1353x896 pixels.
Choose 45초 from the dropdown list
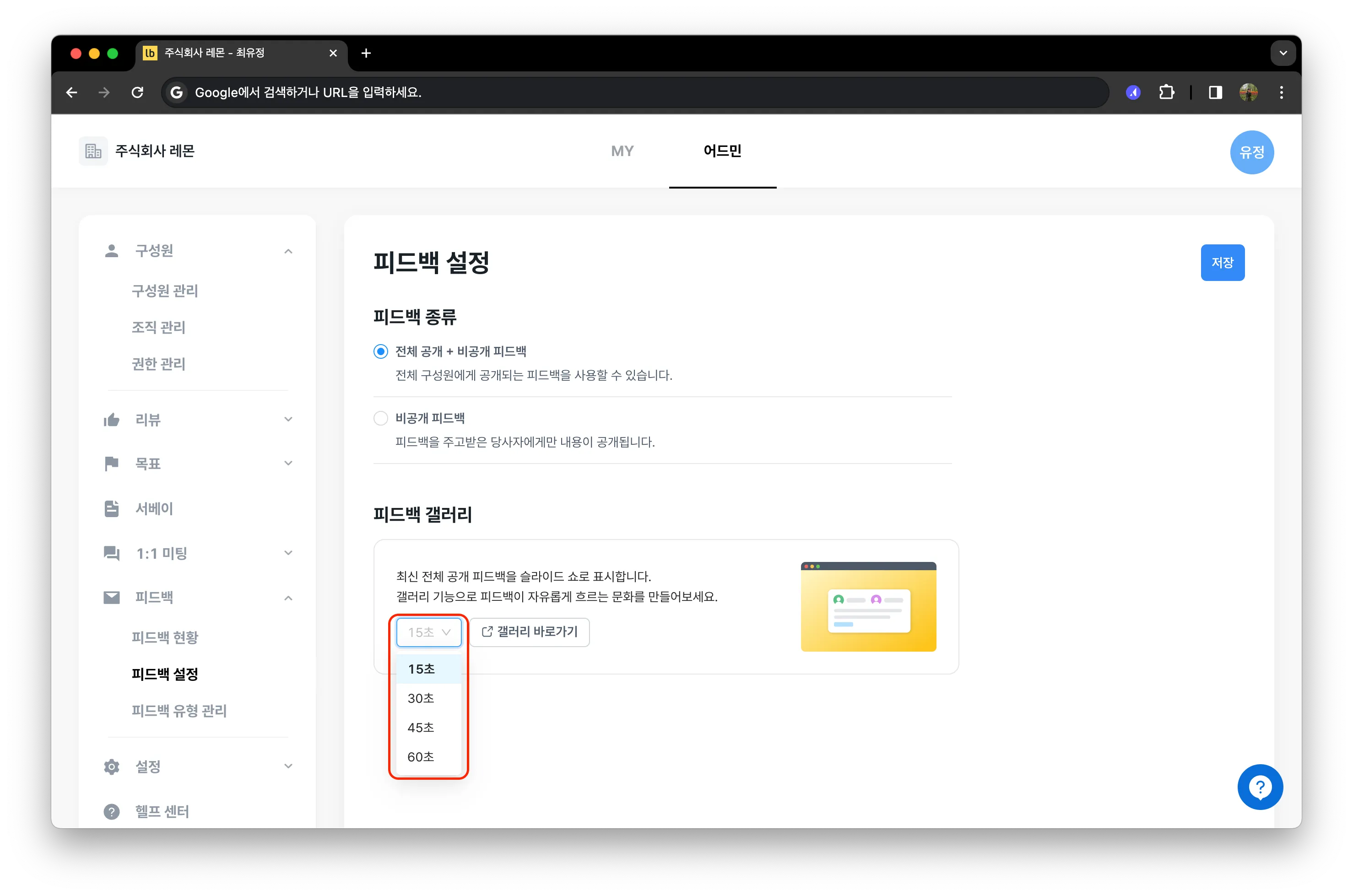[x=429, y=728]
